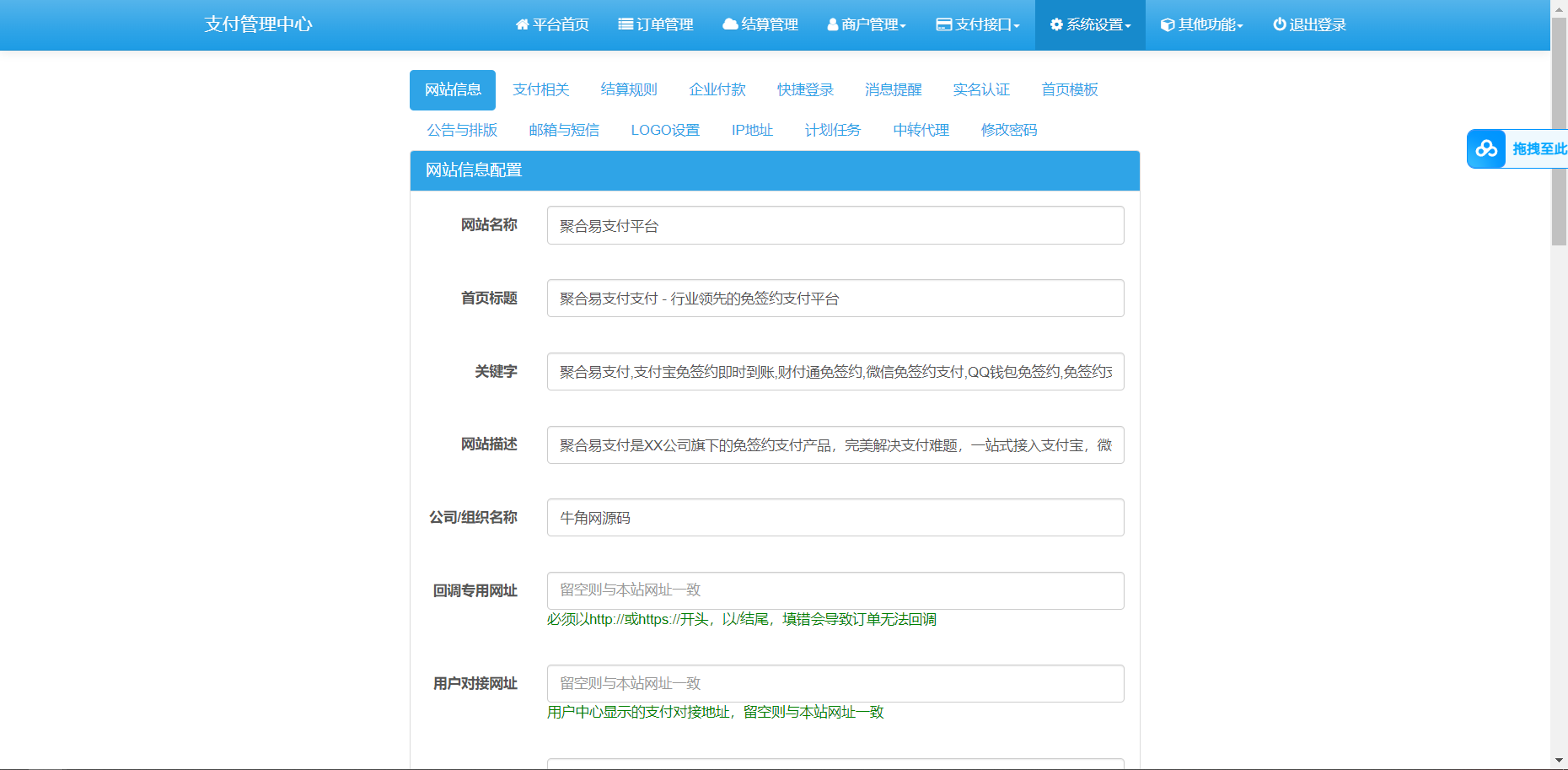Click the scrollbar up arrow
The width and height of the screenshot is (1568, 770).
pyautogui.click(x=1560, y=8)
